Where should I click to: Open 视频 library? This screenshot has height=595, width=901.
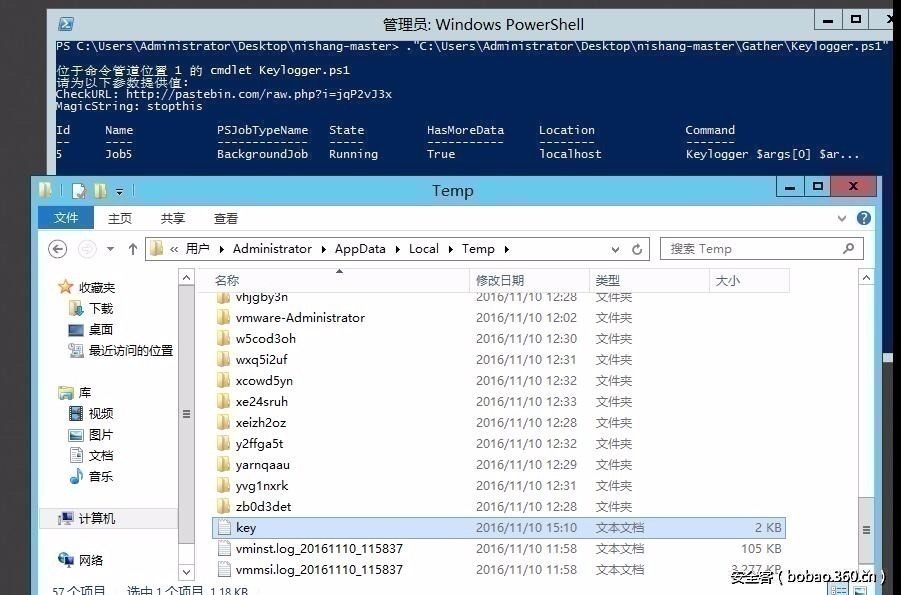pyautogui.click(x=101, y=413)
